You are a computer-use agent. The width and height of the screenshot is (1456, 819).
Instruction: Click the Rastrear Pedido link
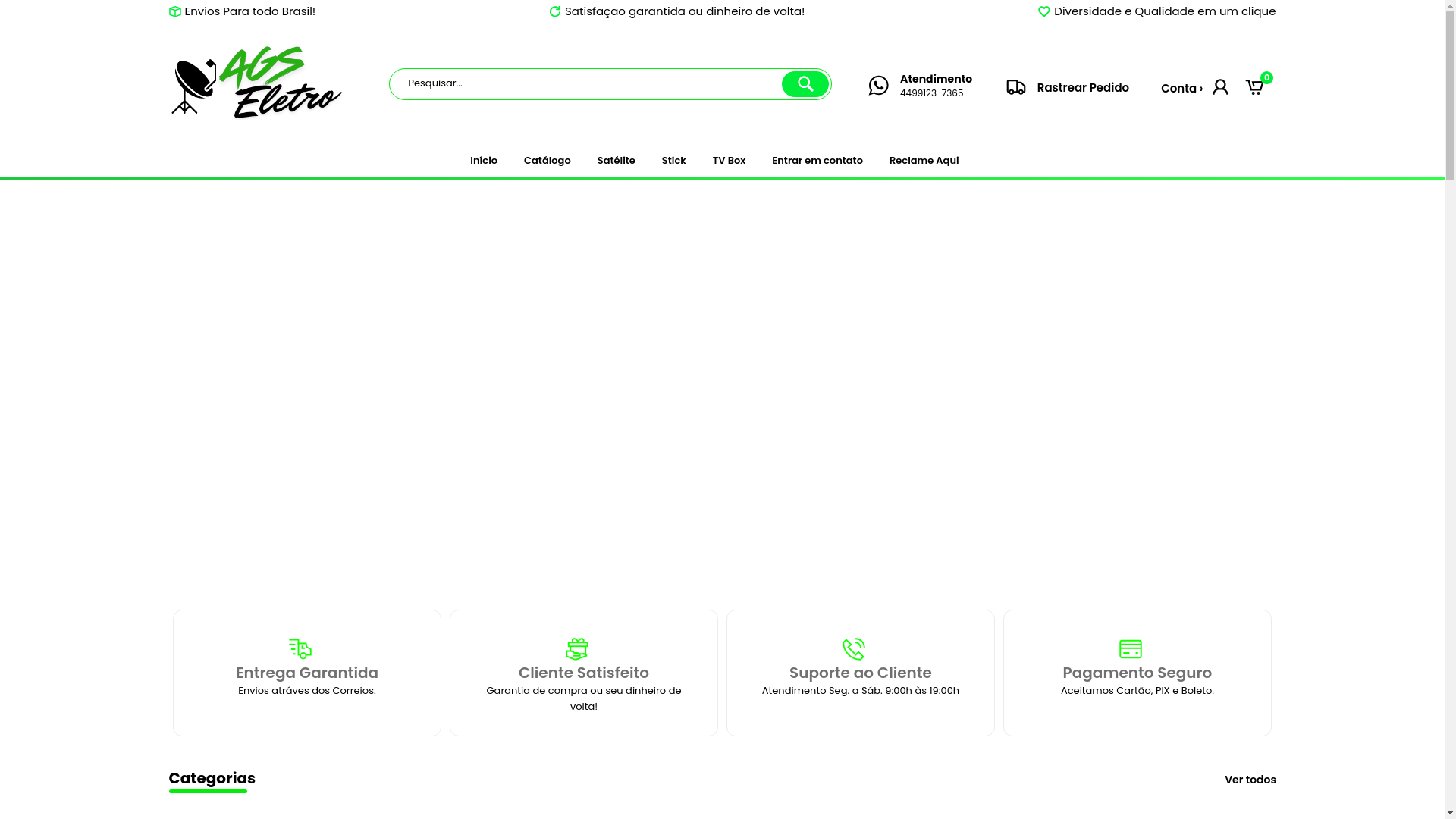point(1083,88)
